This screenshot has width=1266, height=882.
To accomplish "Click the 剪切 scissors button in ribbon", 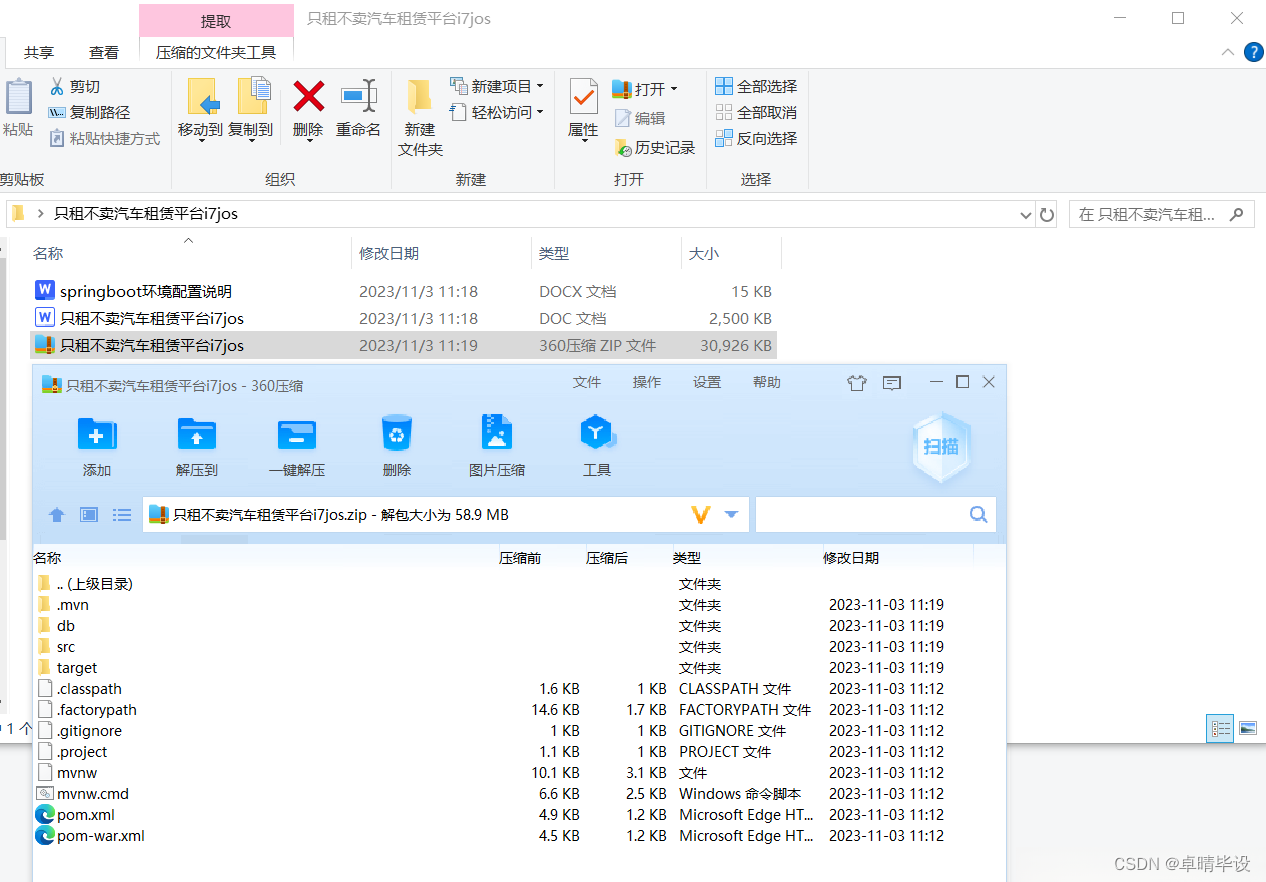I will (74, 87).
